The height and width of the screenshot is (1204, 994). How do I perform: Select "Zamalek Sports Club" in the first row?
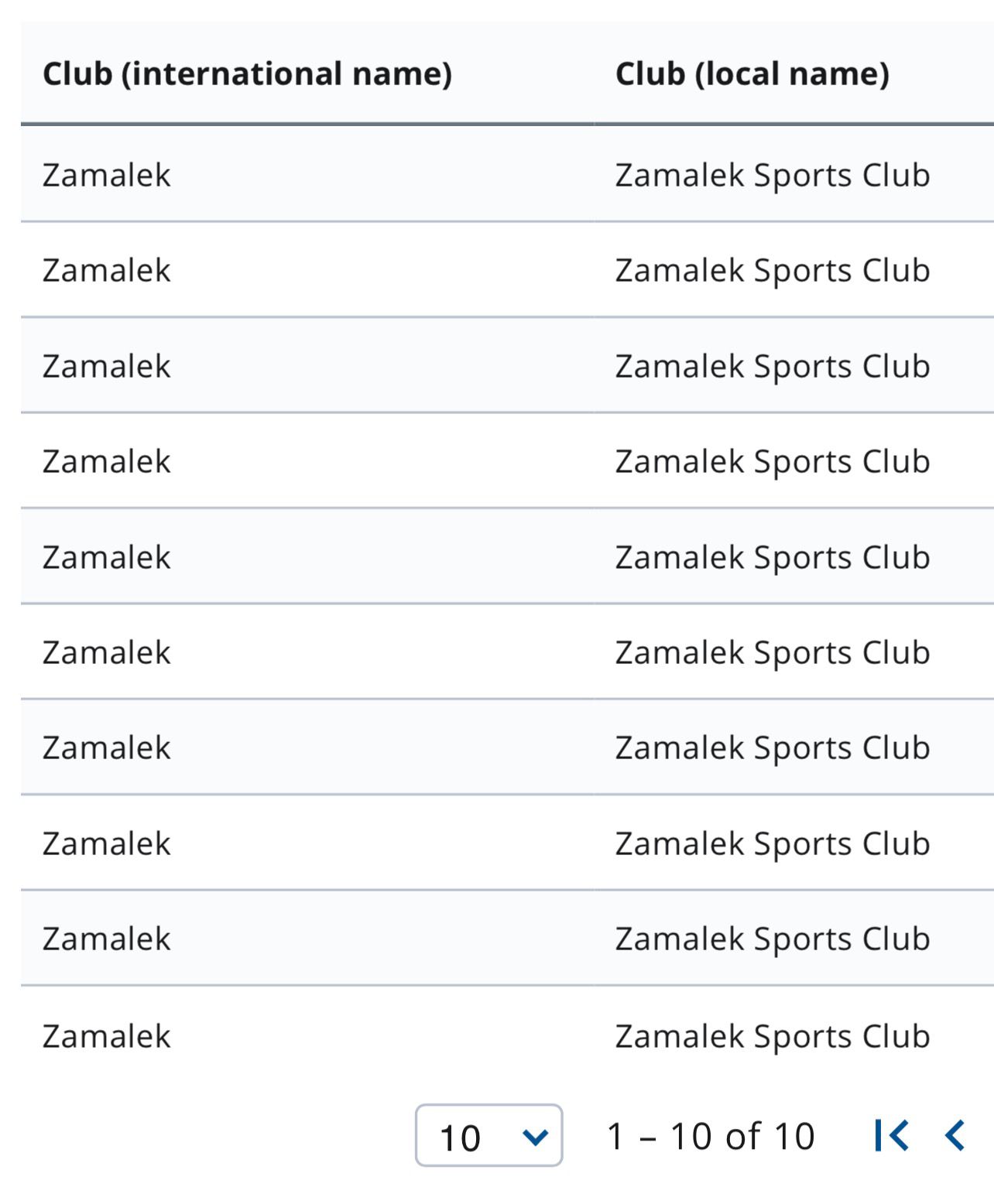click(772, 176)
